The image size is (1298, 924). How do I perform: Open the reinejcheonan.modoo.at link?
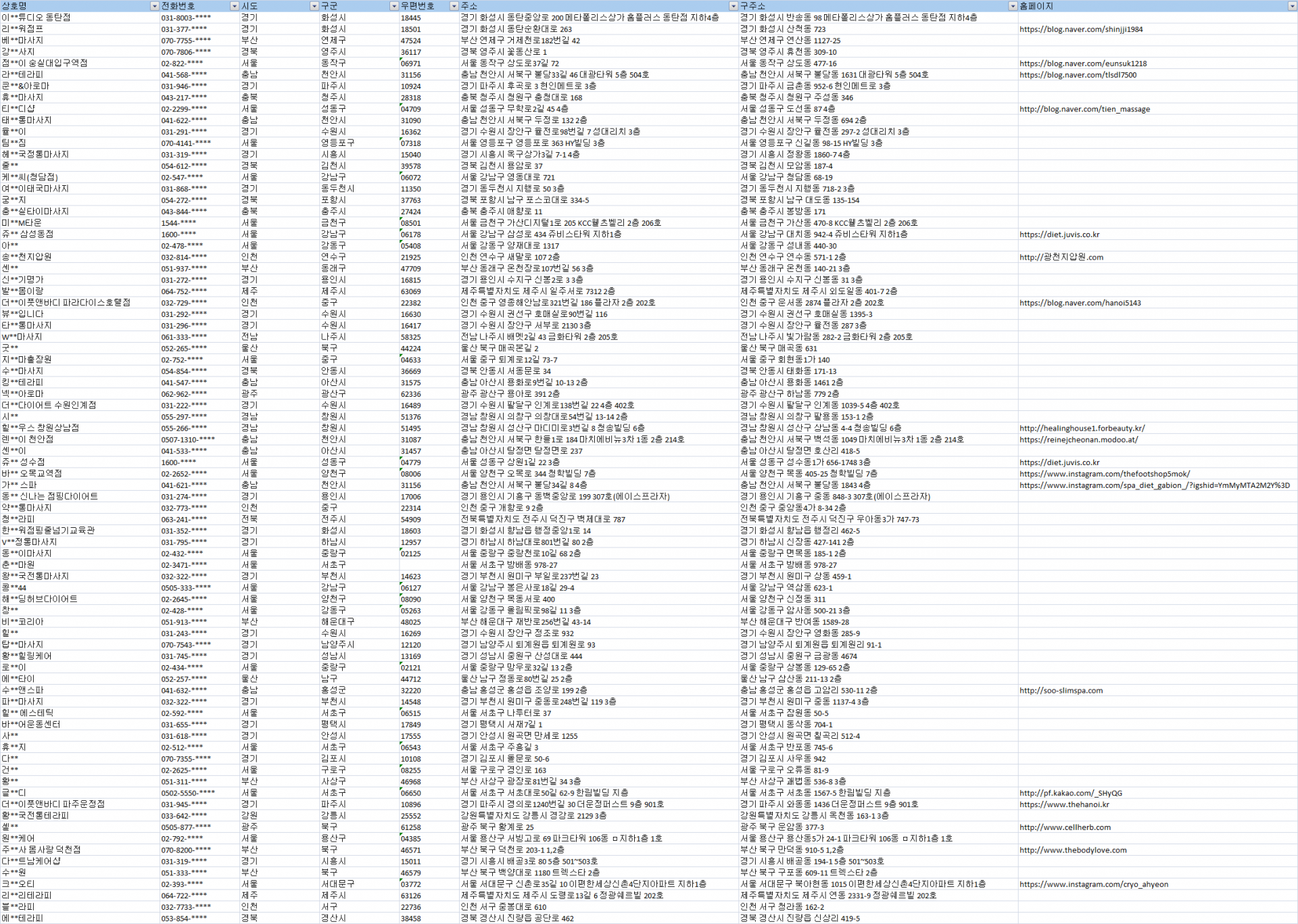coord(1078,439)
